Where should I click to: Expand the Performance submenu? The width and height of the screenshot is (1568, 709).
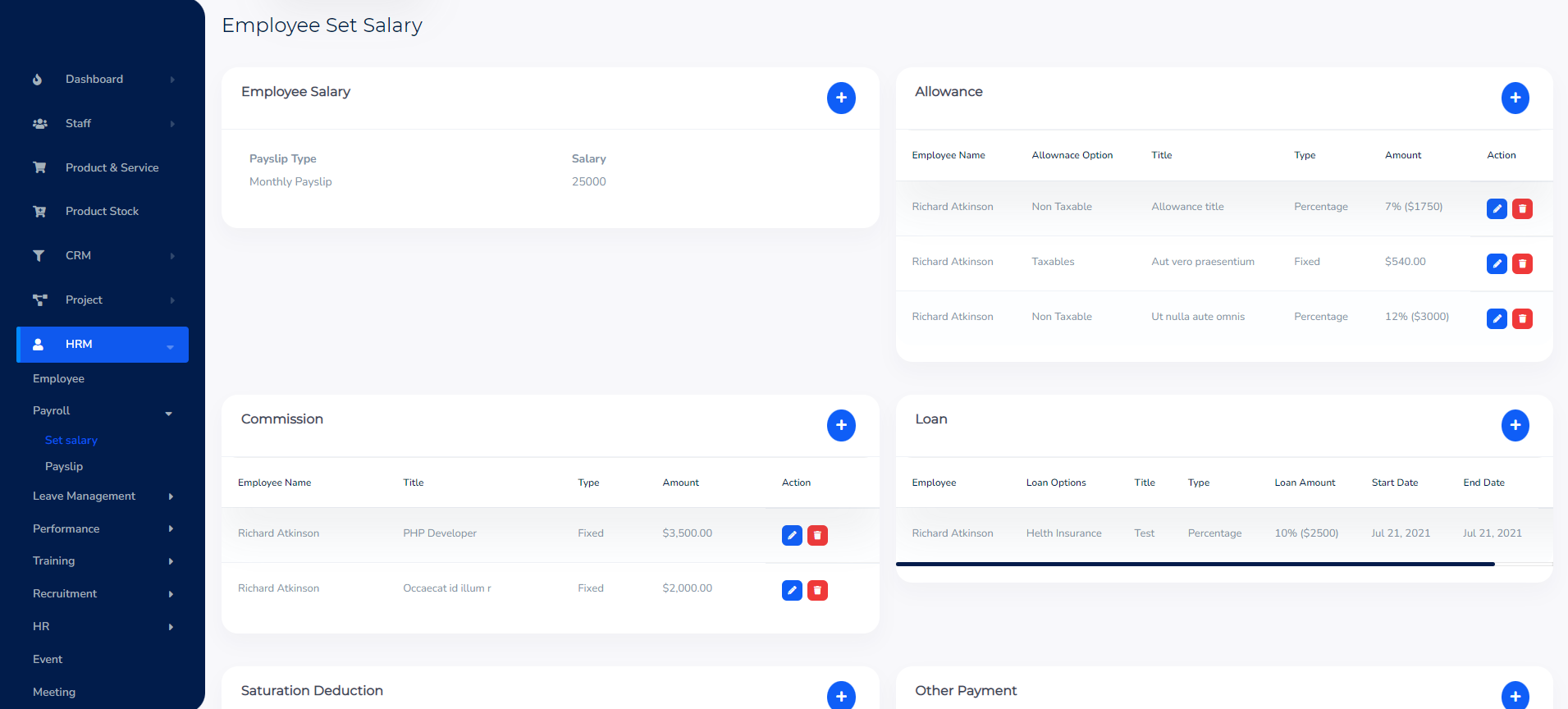click(103, 528)
